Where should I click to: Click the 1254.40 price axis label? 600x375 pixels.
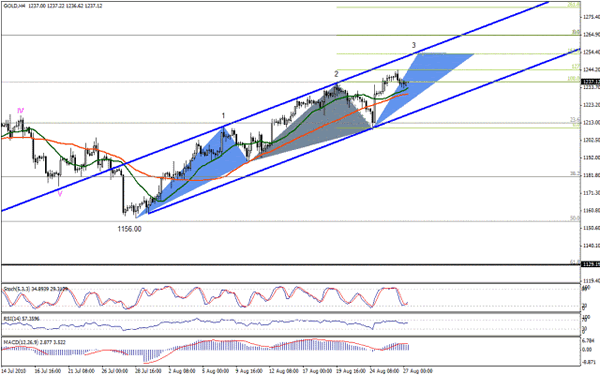pos(592,52)
